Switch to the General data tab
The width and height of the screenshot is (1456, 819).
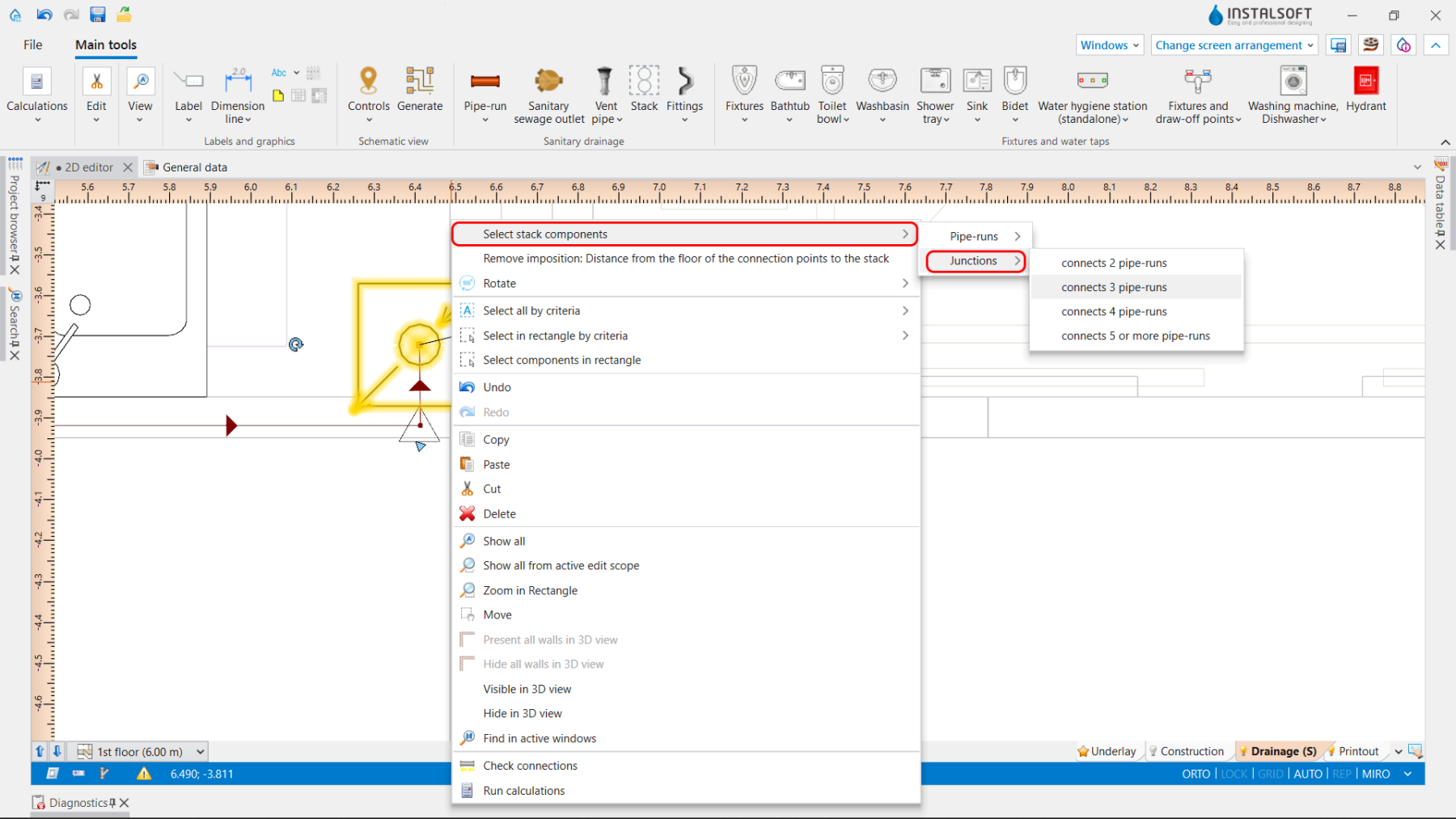(x=194, y=167)
